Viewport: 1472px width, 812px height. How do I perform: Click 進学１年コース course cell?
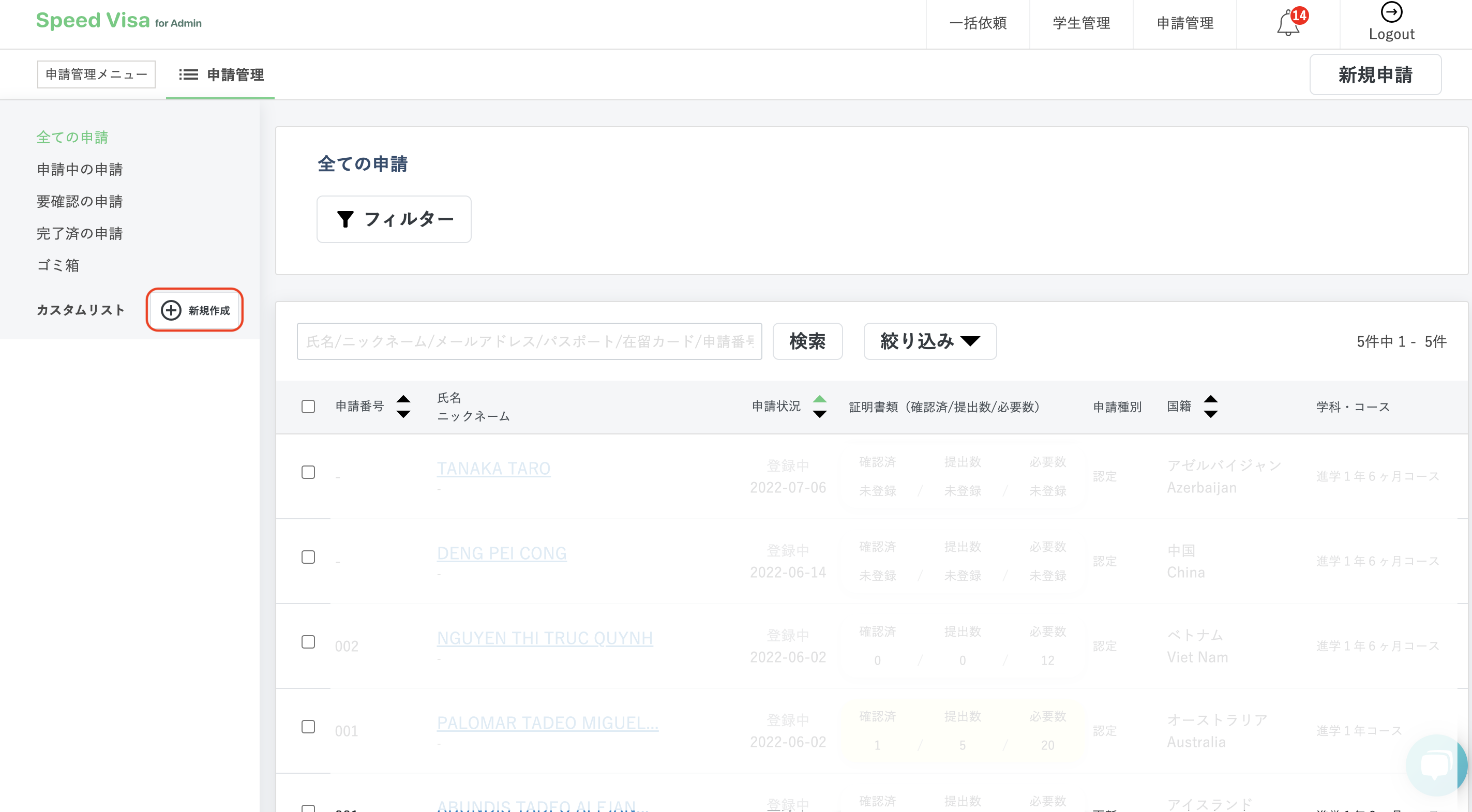point(1359,731)
